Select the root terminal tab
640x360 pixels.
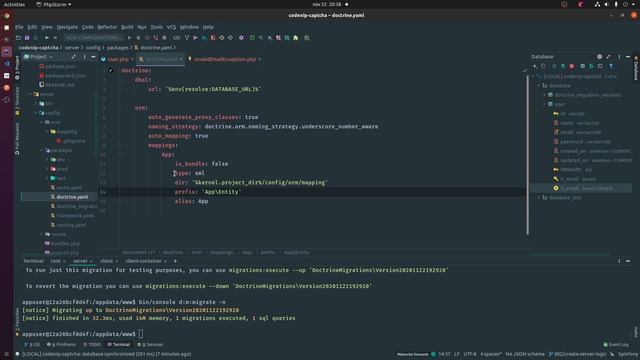(56, 261)
